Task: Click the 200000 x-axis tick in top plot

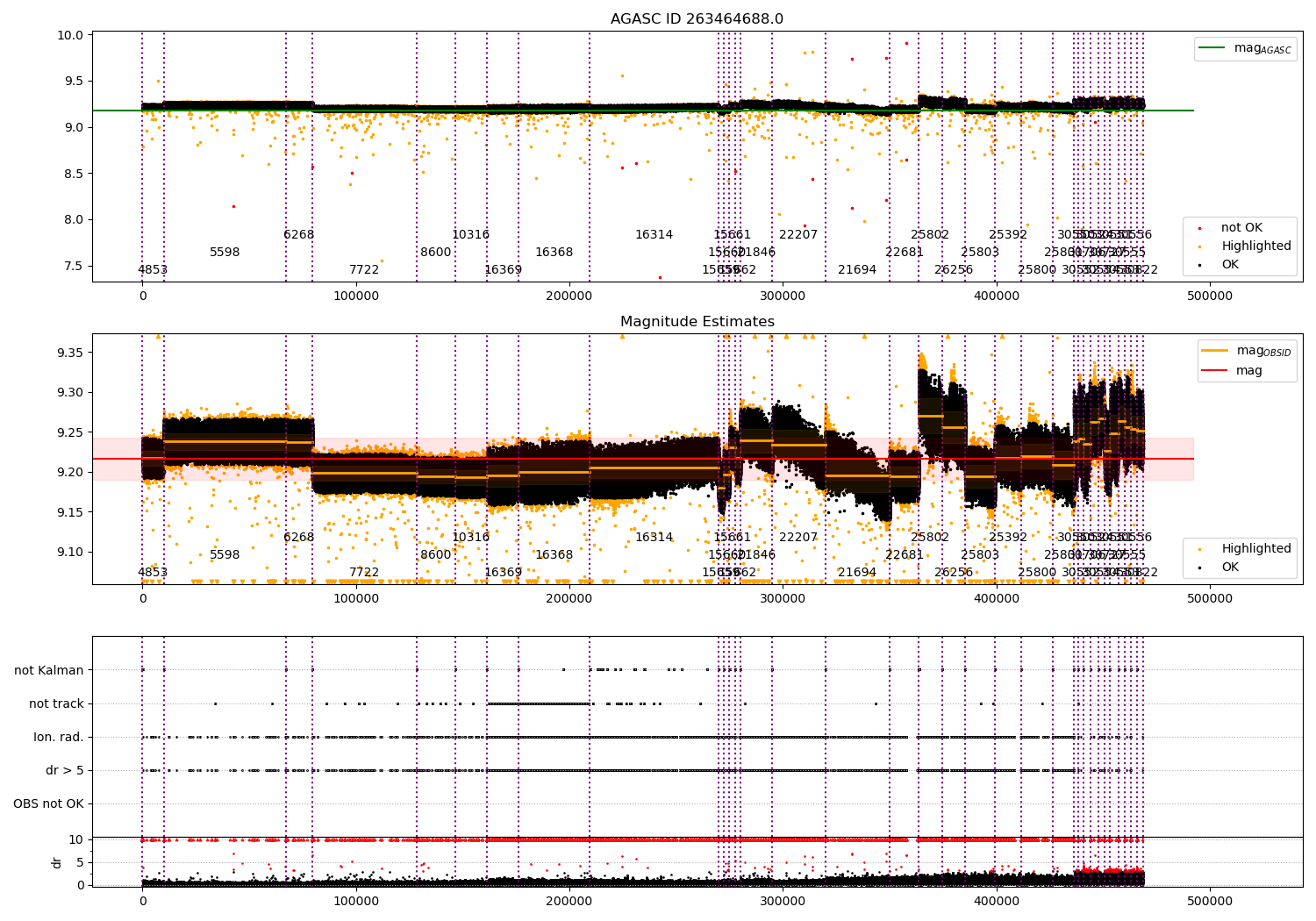Action: 569,296
